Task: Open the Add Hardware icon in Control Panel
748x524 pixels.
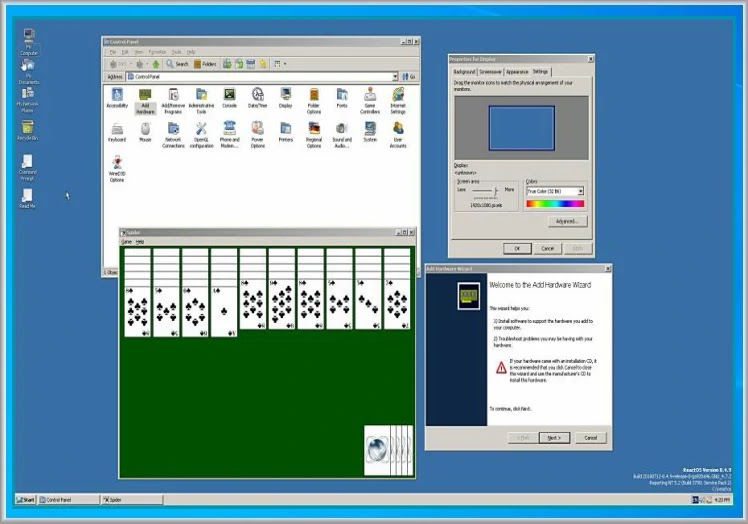Action: pyautogui.click(x=145, y=101)
